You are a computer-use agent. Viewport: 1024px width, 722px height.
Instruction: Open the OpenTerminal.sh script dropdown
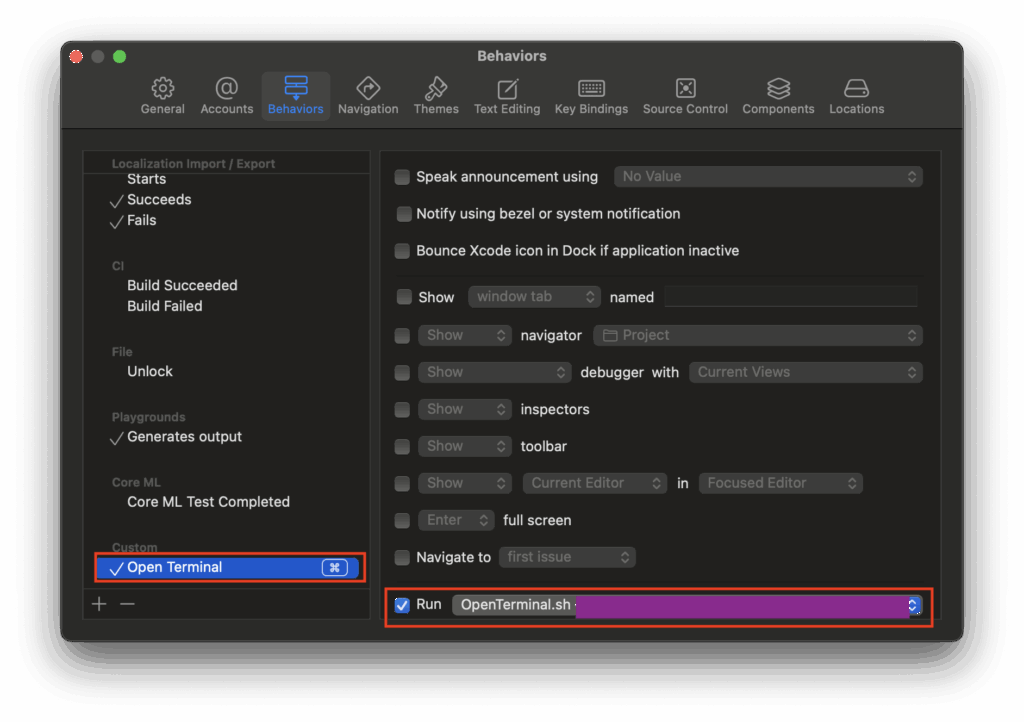[x=687, y=605]
